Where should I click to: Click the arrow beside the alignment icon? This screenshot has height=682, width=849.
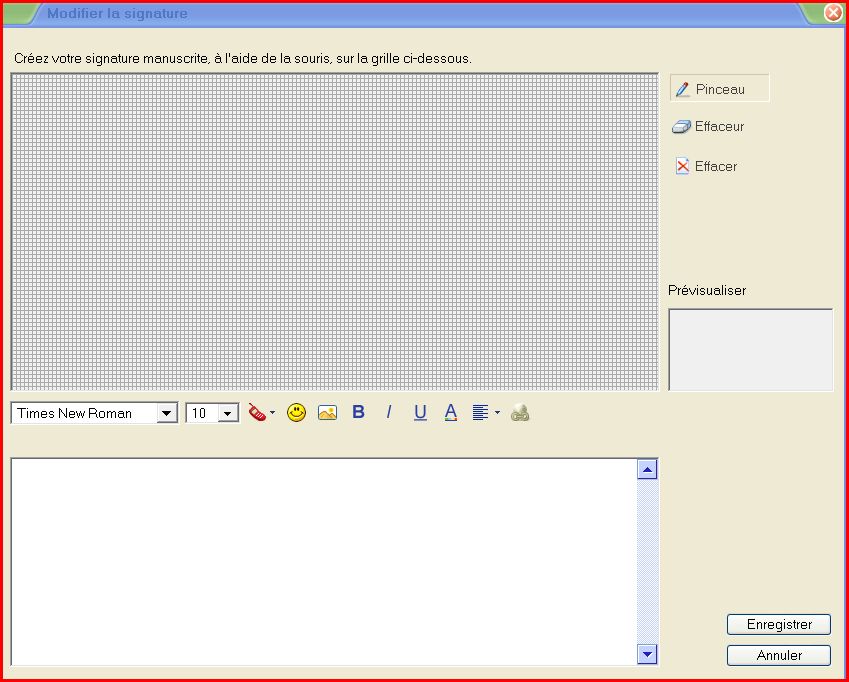pyautogui.click(x=497, y=412)
